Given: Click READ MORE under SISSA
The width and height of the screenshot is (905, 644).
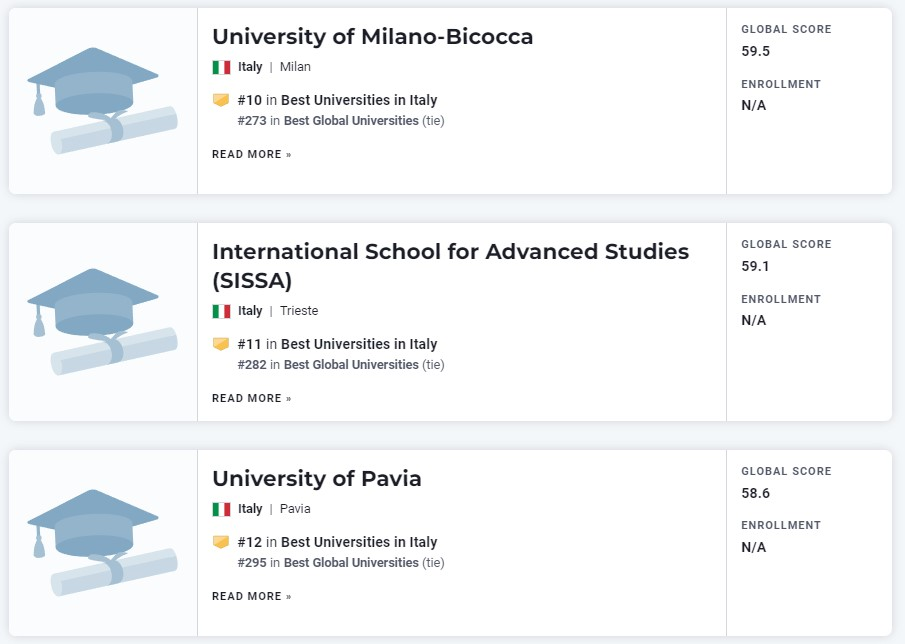Looking at the screenshot, I should 252,399.
